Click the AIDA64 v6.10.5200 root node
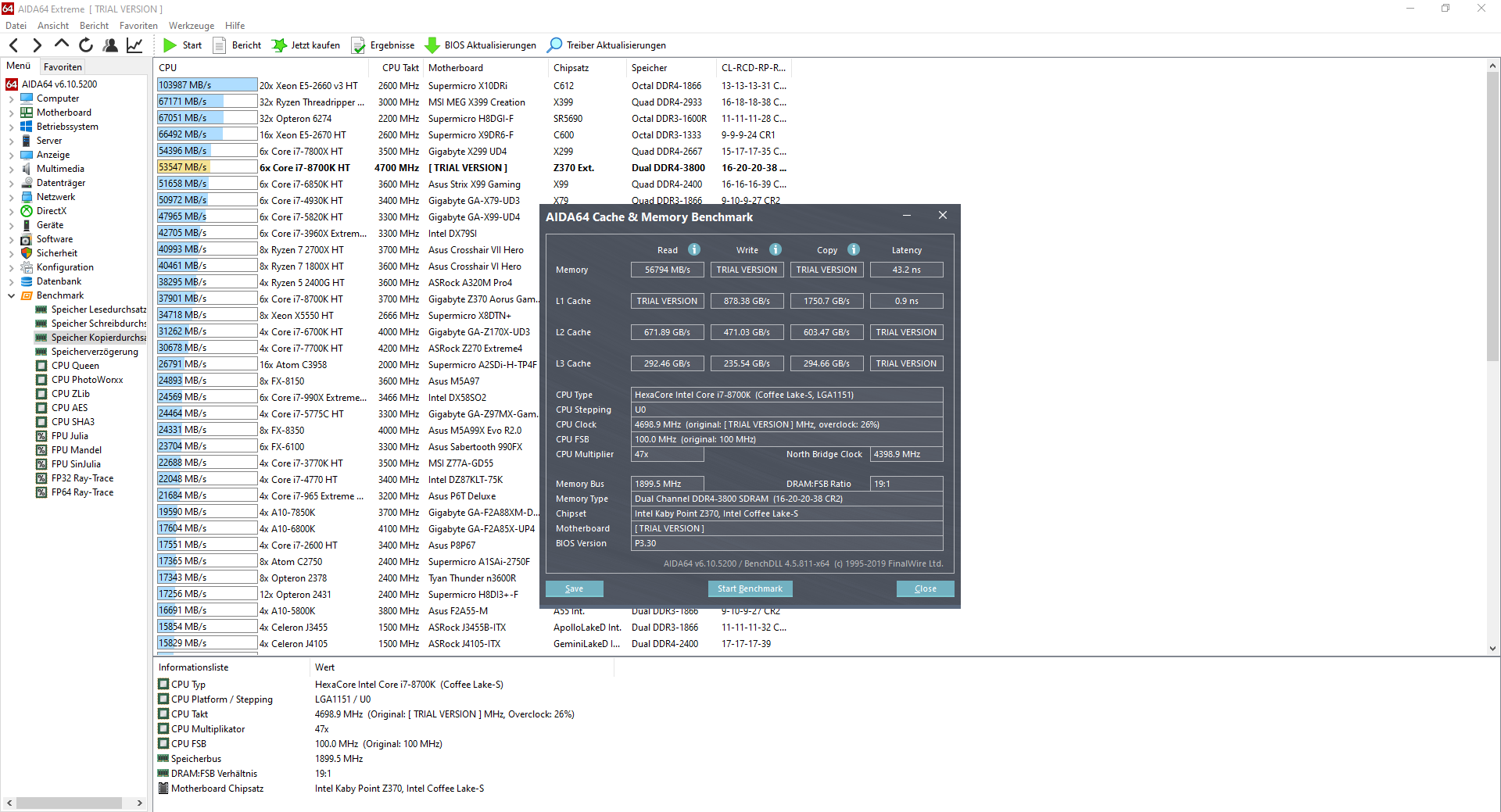1501x812 pixels. tap(59, 84)
